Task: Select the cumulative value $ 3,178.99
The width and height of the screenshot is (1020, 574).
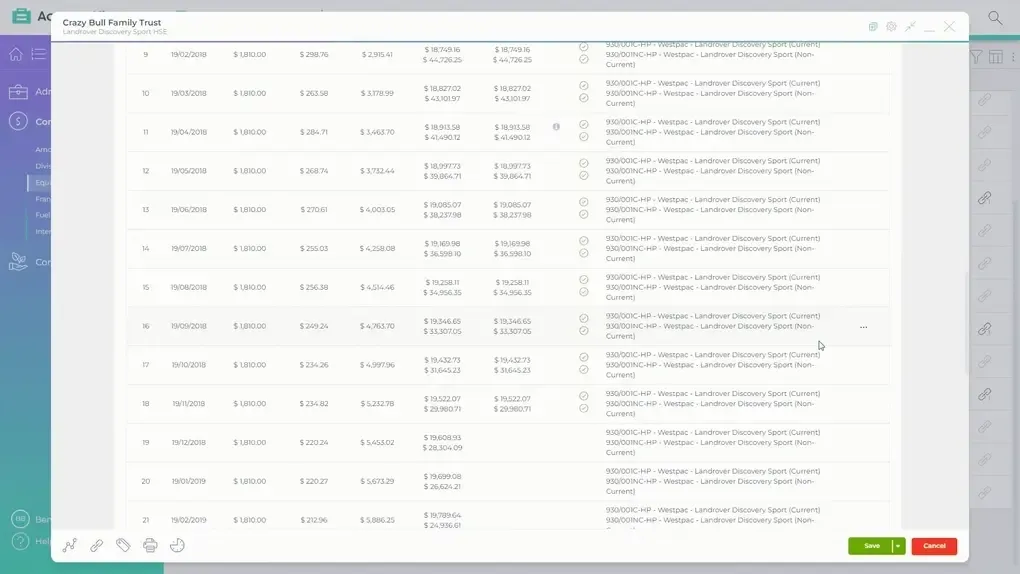Action: pyautogui.click(x=377, y=93)
